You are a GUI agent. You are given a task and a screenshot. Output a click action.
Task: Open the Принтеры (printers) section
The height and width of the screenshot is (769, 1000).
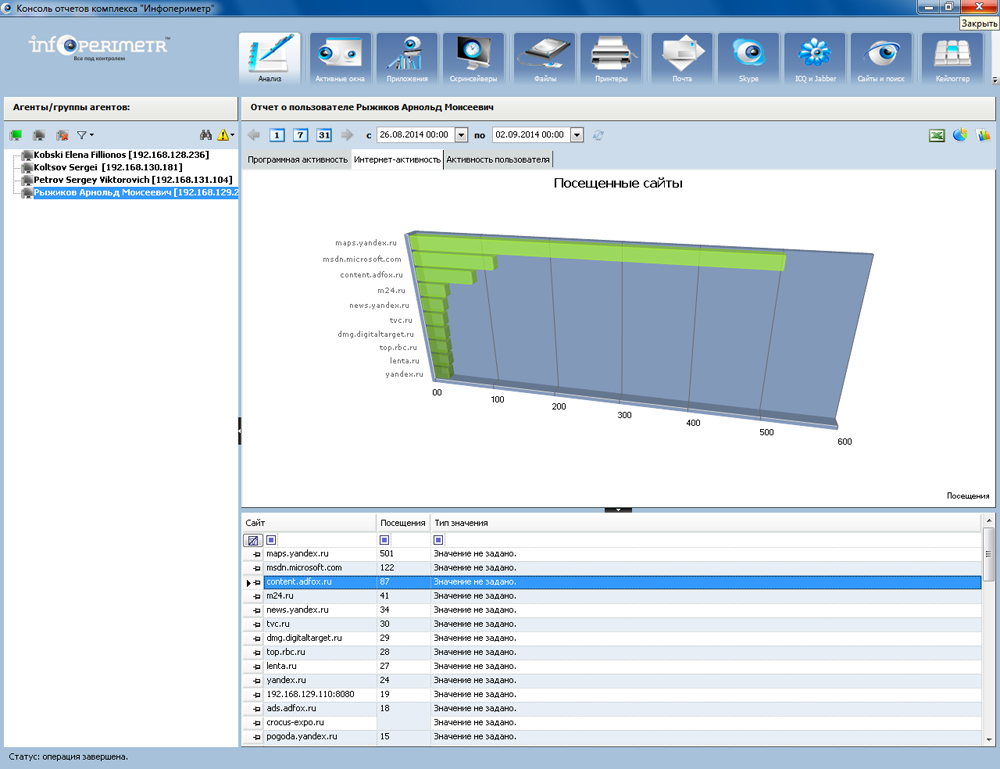pyautogui.click(x=611, y=58)
